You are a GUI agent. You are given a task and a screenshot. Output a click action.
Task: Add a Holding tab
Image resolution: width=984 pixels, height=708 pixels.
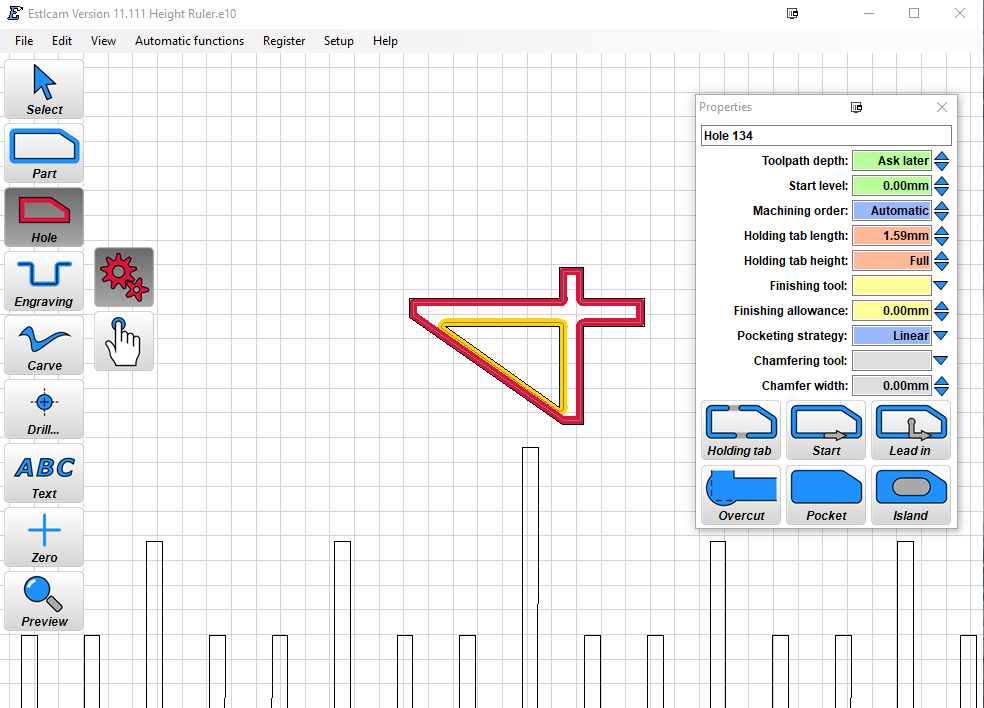(741, 431)
